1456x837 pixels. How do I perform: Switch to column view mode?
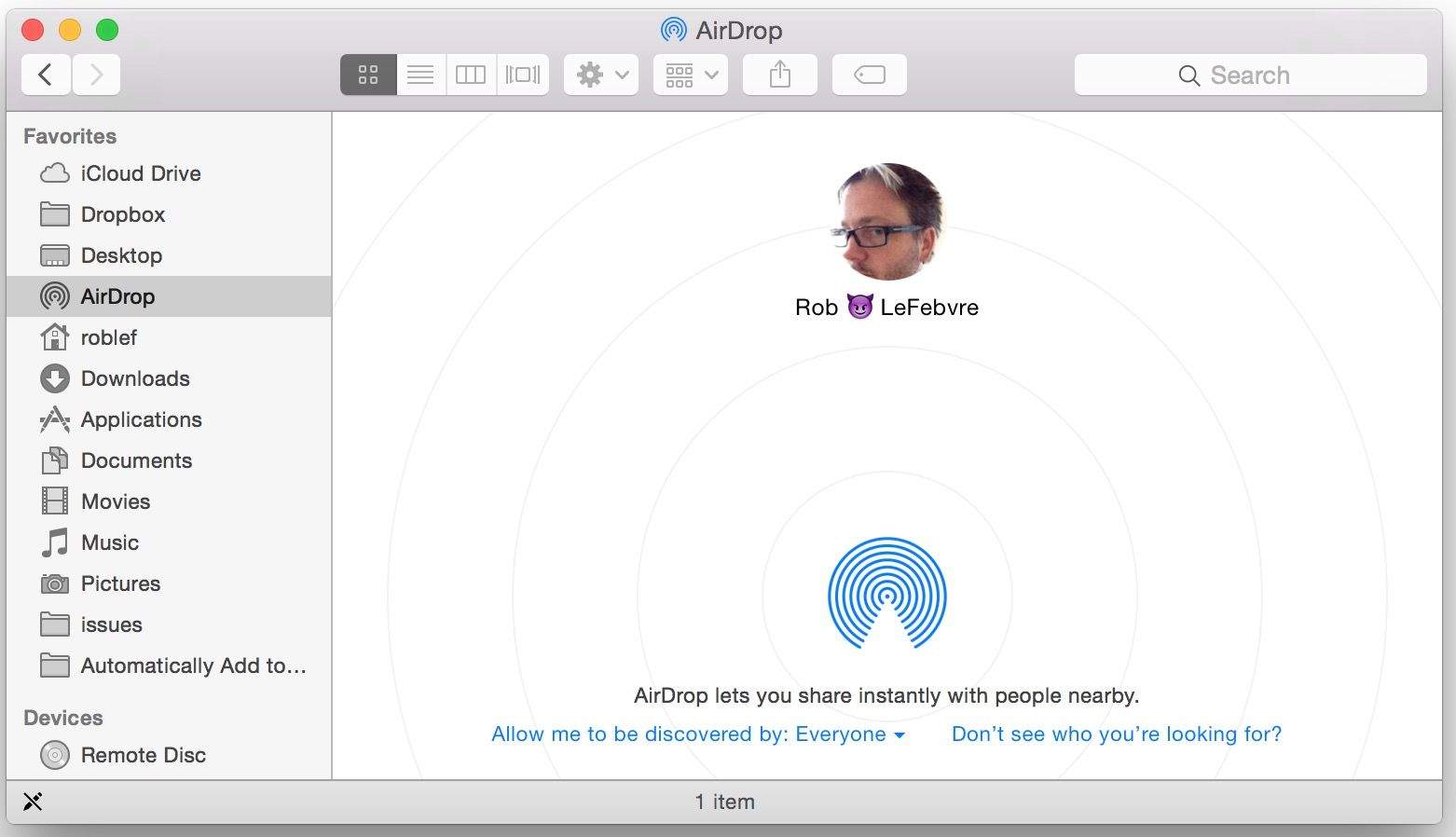tap(471, 75)
